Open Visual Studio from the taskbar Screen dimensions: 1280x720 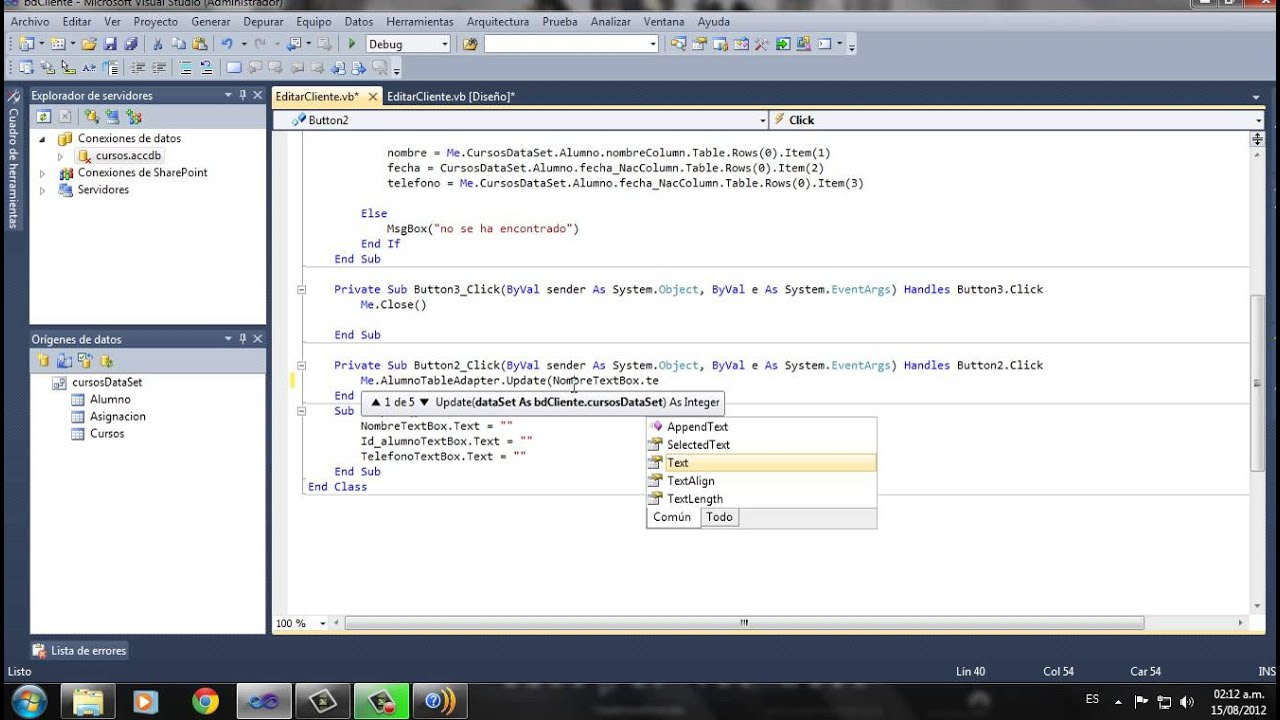[264, 701]
